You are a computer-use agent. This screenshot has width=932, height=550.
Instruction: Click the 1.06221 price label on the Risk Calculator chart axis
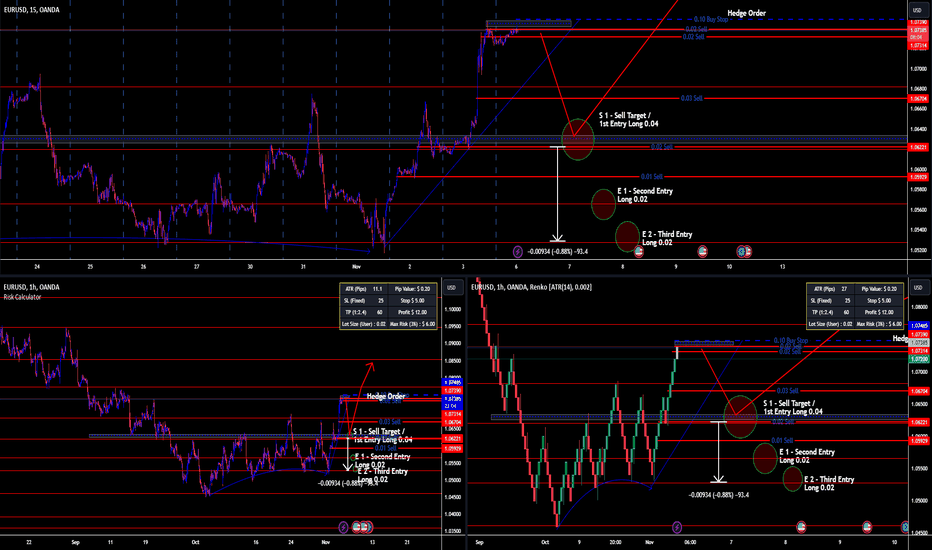(x=452, y=439)
